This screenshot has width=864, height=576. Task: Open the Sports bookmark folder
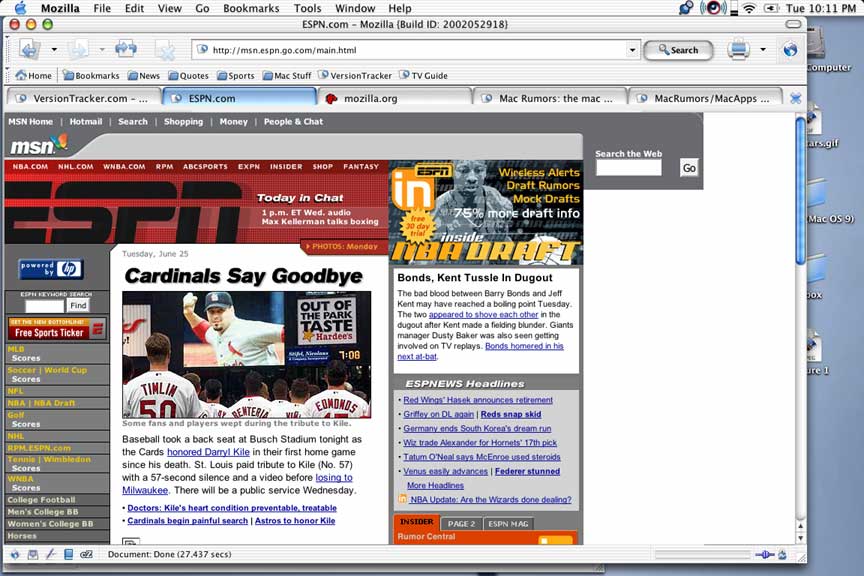click(236, 76)
